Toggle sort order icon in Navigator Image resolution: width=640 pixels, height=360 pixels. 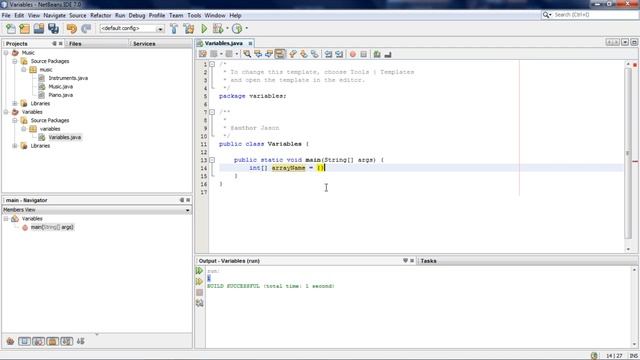pos(80,341)
